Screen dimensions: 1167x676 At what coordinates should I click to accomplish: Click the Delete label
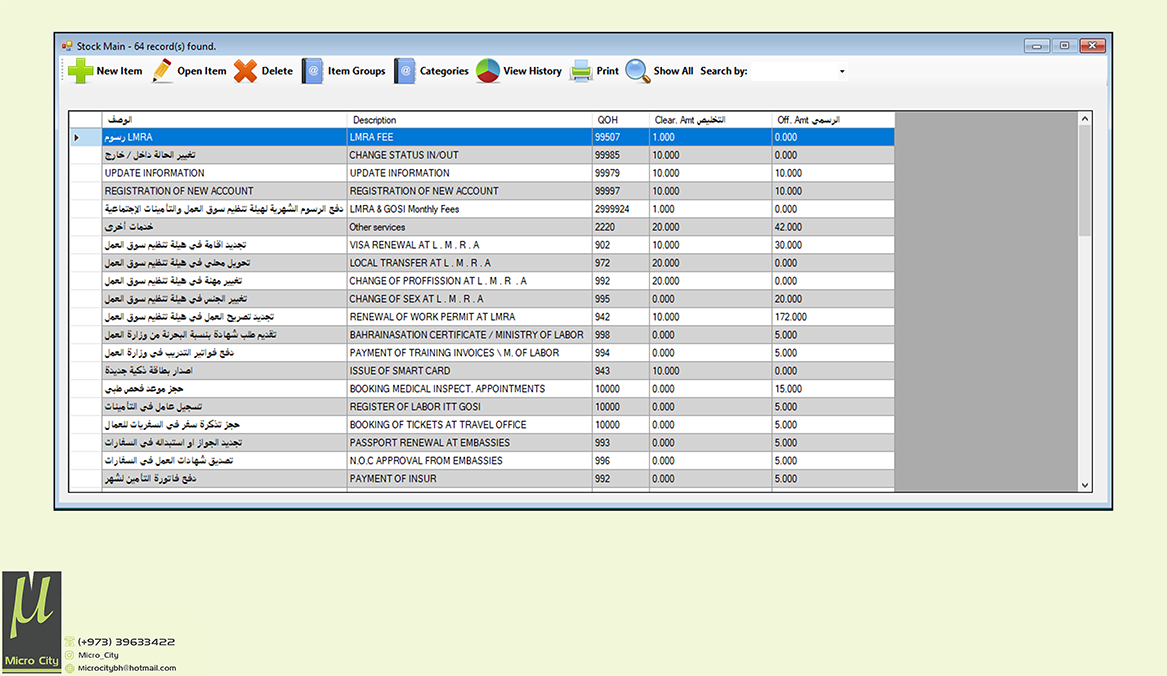(277, 71)
